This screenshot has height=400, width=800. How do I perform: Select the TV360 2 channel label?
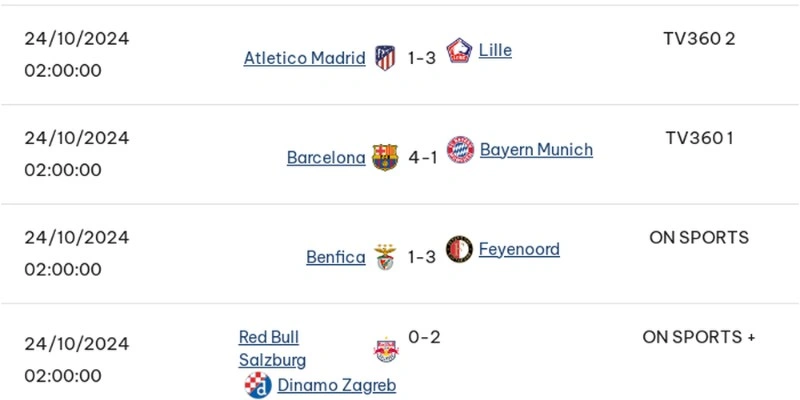click(699, 38)
